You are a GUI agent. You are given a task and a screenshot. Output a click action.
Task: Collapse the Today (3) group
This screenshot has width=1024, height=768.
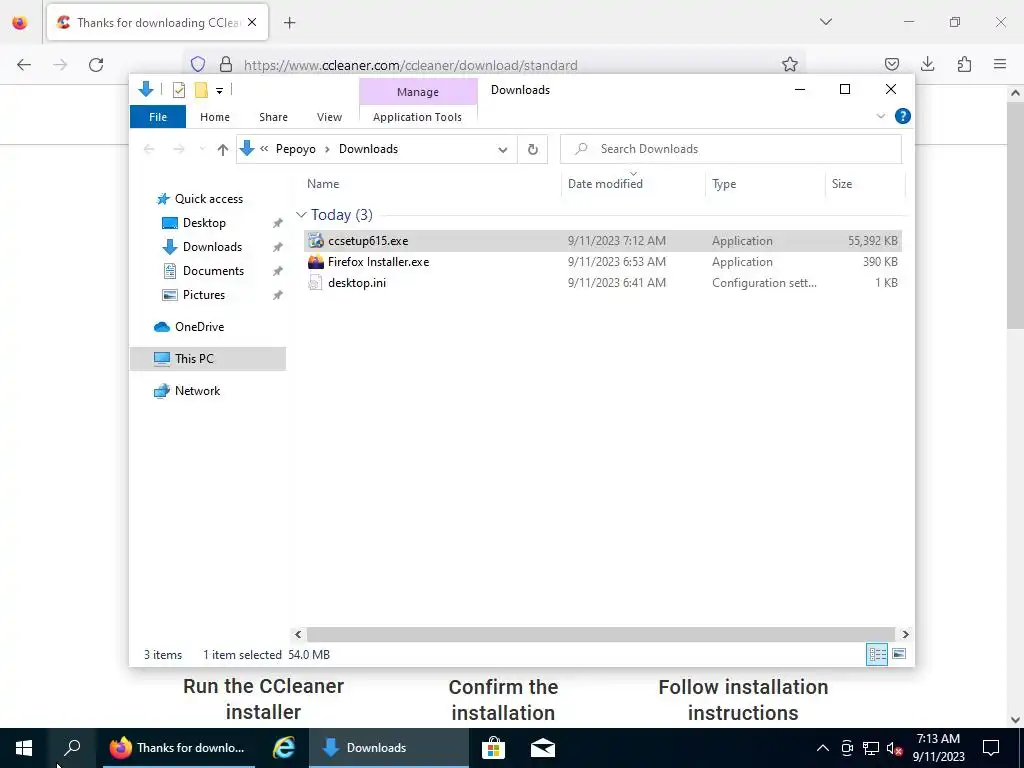(301, 215)
